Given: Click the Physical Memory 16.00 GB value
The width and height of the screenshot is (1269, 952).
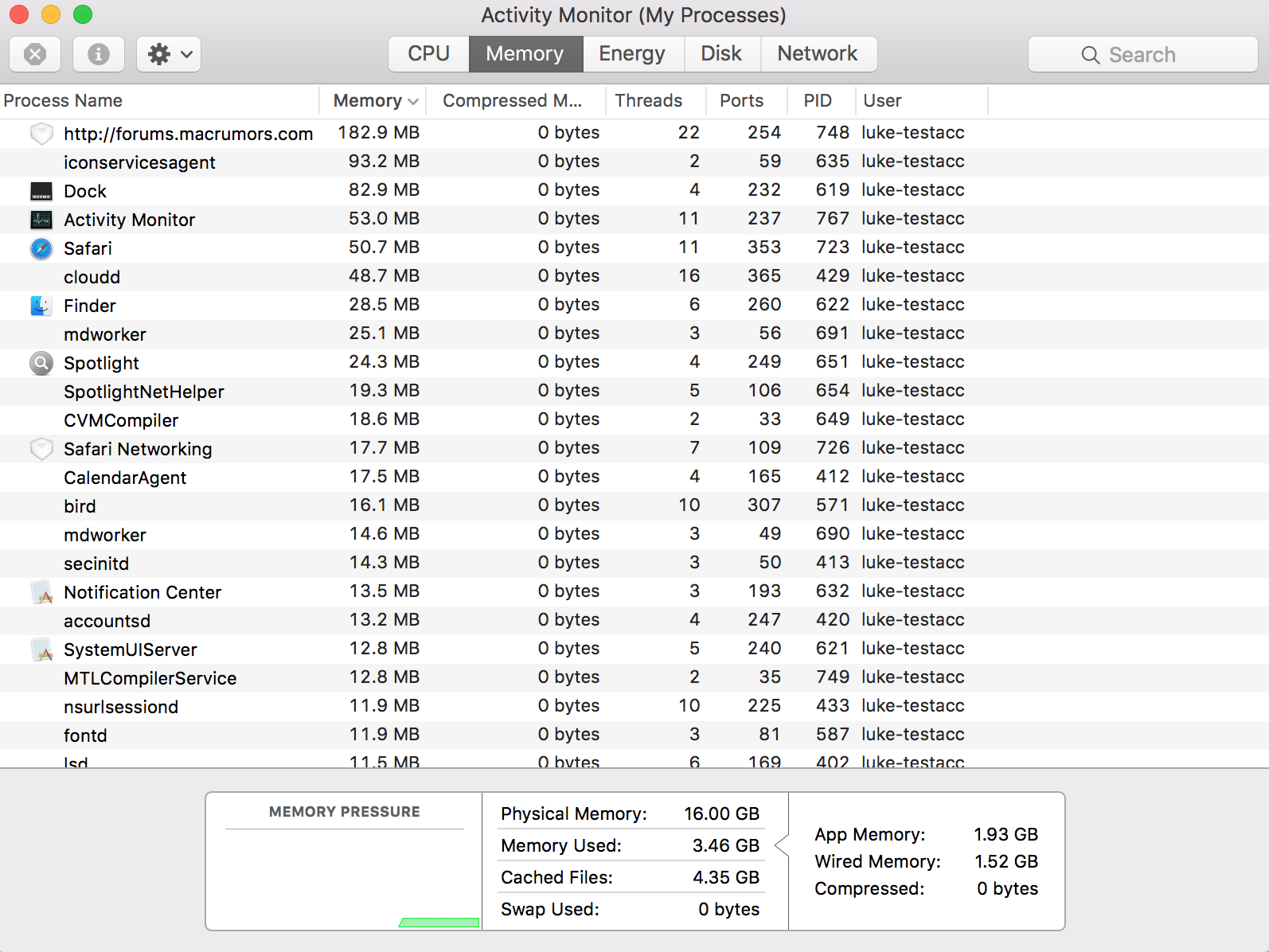Looking at the screenshot, I should pos(722,813).
